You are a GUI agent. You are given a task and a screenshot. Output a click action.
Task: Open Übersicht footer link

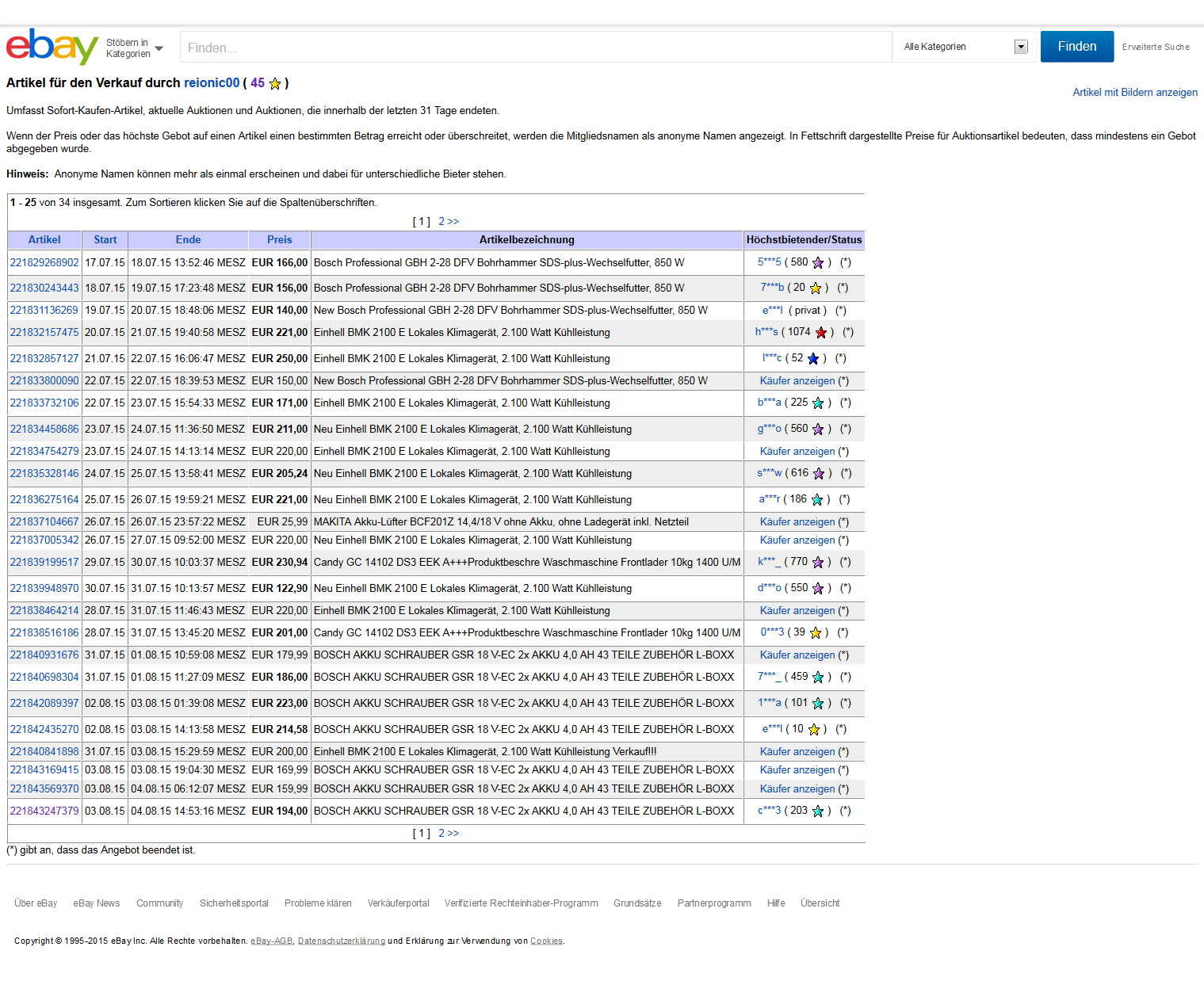(x=820, y=903)
